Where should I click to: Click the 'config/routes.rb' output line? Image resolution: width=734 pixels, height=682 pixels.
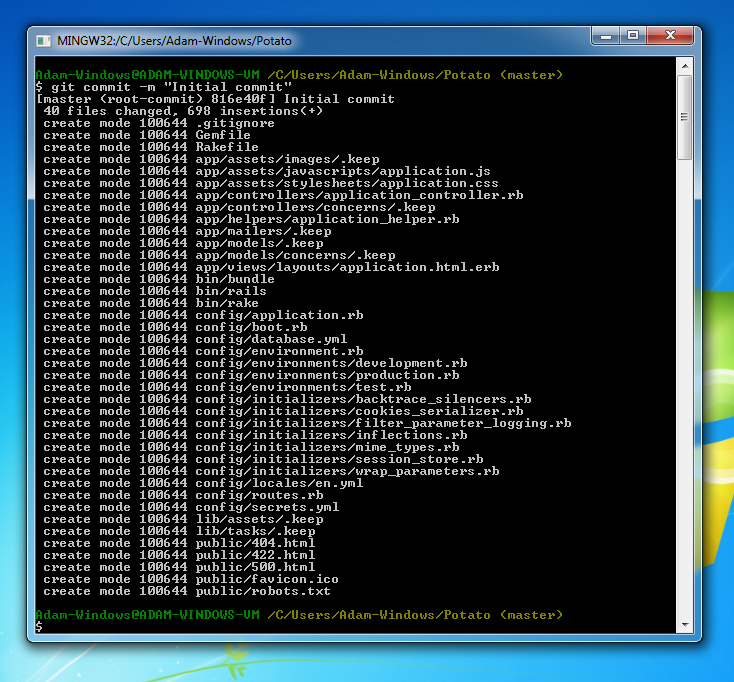[184, 495]
